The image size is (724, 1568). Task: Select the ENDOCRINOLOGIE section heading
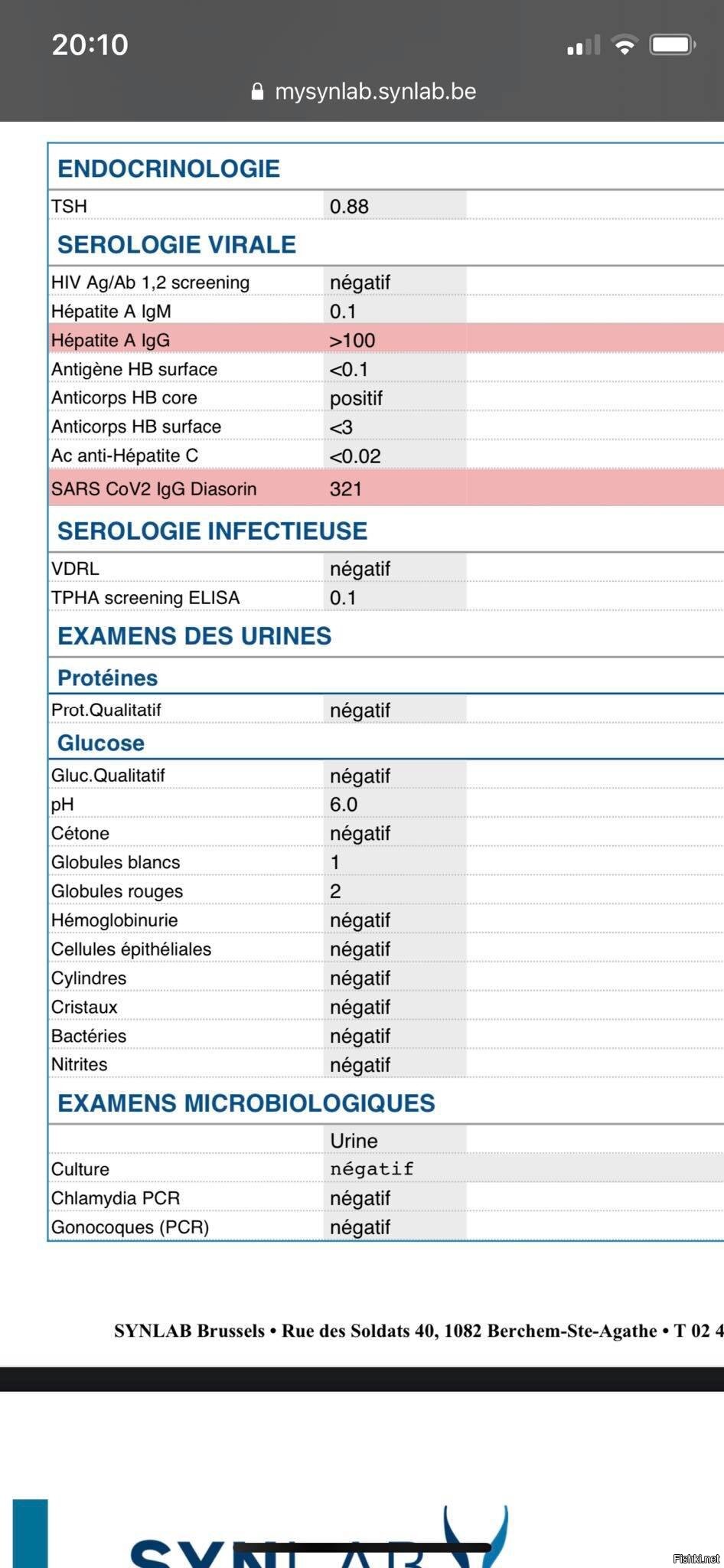tap(168, 168)
